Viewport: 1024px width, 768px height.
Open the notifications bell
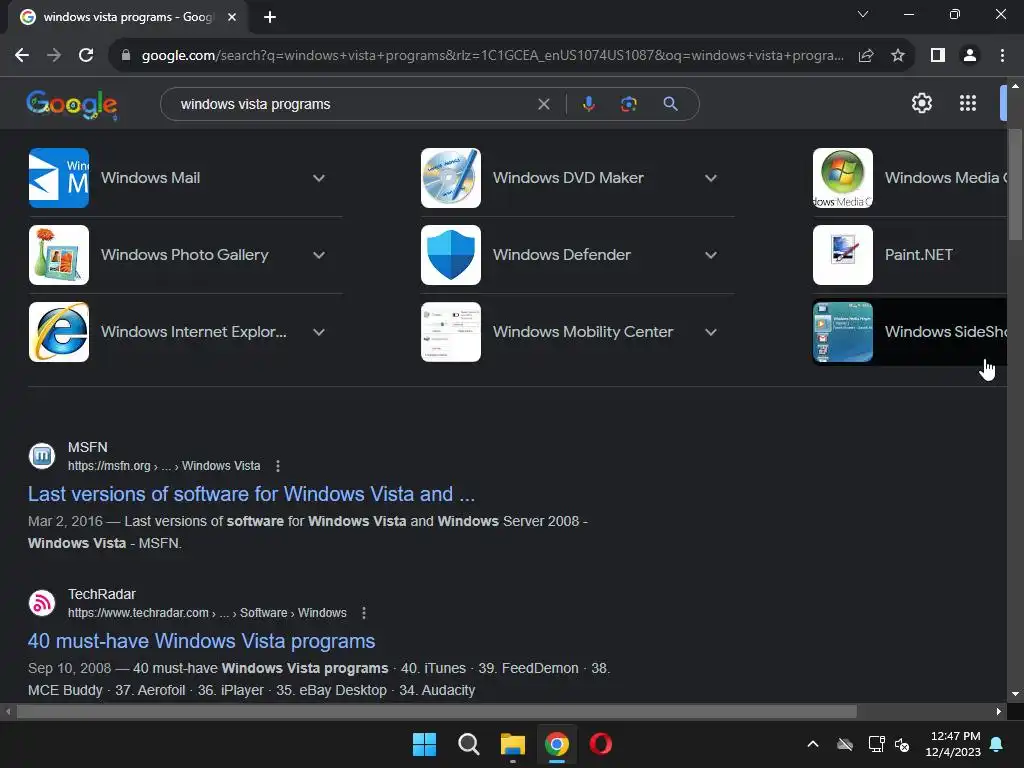[x=997, y=744]
